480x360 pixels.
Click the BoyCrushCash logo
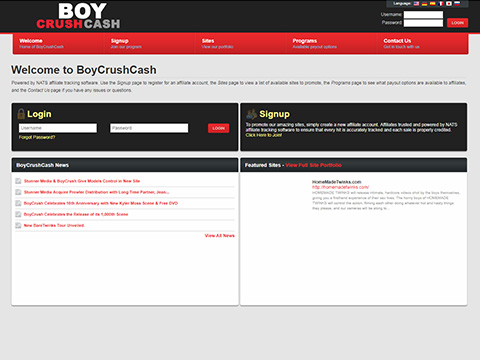pyautogui.click(x=78, y=16)
